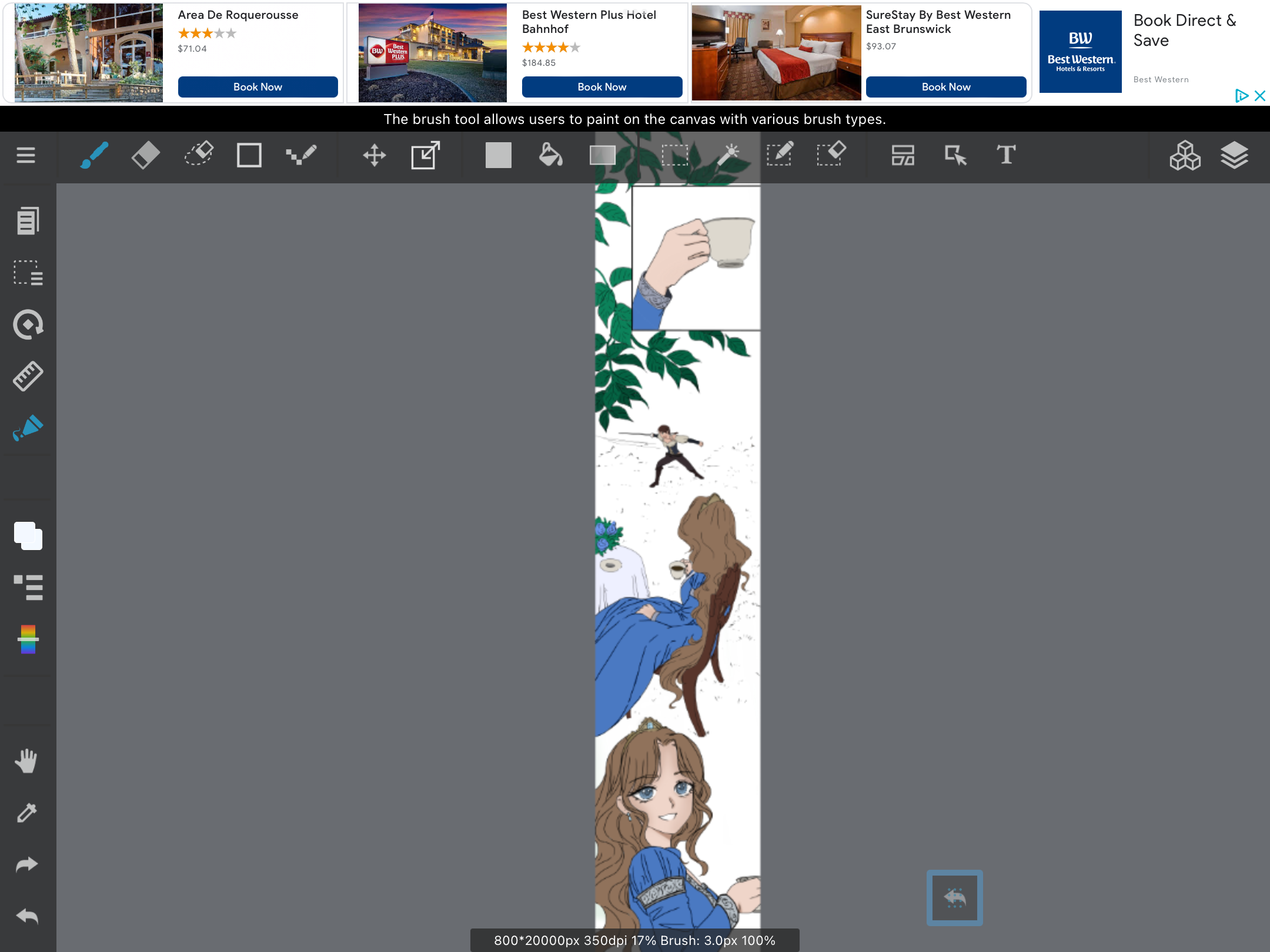Click Book Now for Area De Roquerousse
Screen dimensions: 1270x952
click(x=258, y=87)
